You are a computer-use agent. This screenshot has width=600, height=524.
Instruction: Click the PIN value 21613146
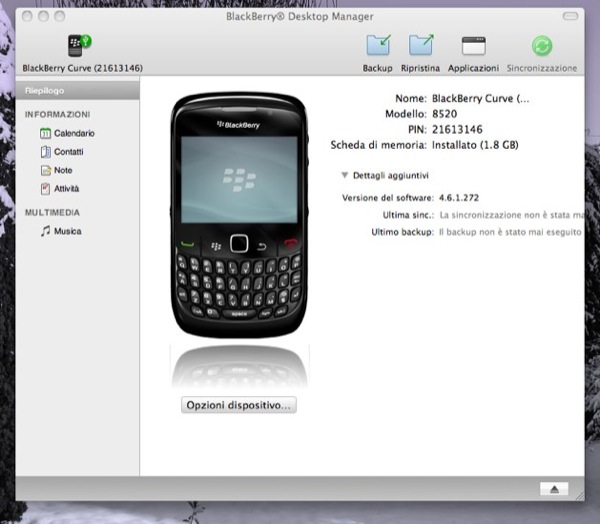pos(457,130)
